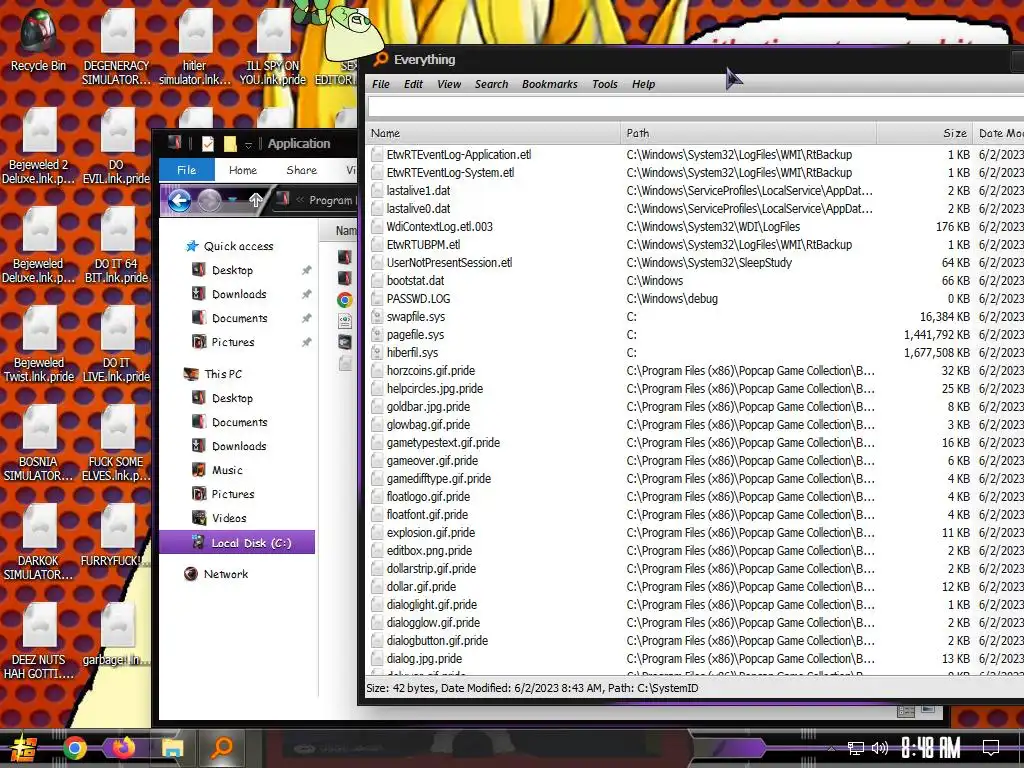The height and width of the screenshot is (768, 1024).
Task: Select the pagefile.sys result row
Action: [x=695, y=334]
